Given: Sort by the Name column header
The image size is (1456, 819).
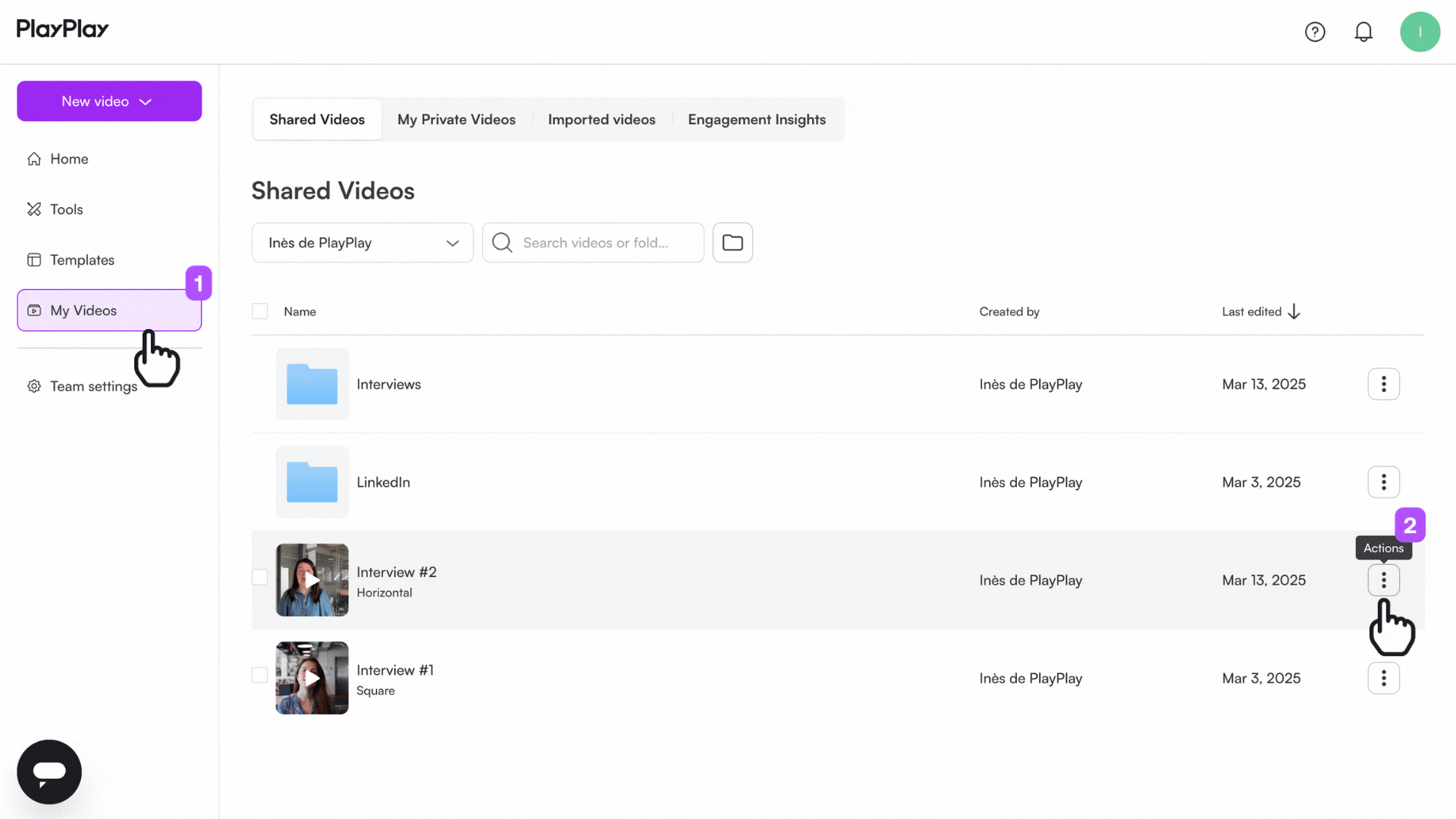Looking at the screenshot, I should pos(300,312).
